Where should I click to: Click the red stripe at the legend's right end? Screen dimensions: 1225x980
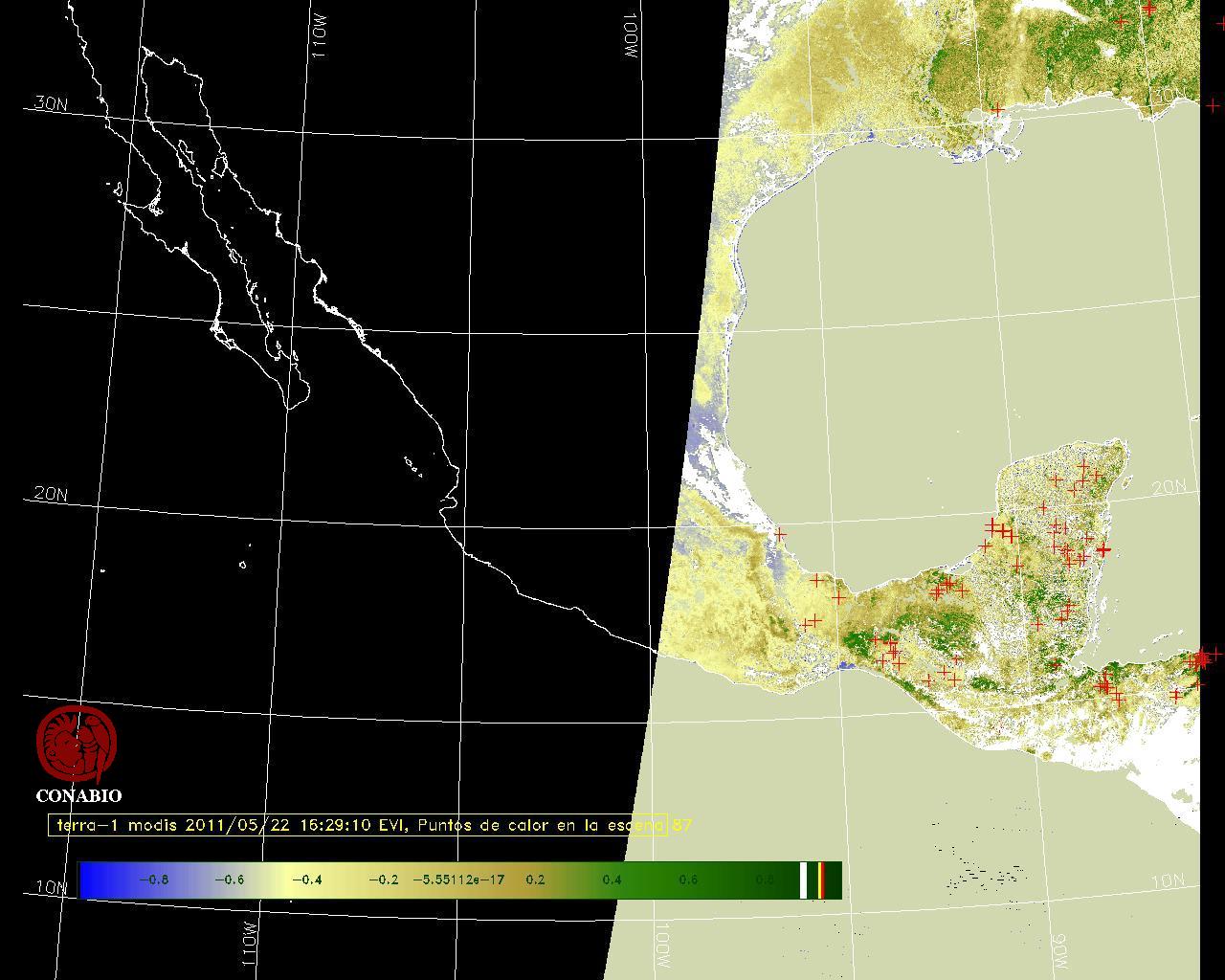pos(822,880)
